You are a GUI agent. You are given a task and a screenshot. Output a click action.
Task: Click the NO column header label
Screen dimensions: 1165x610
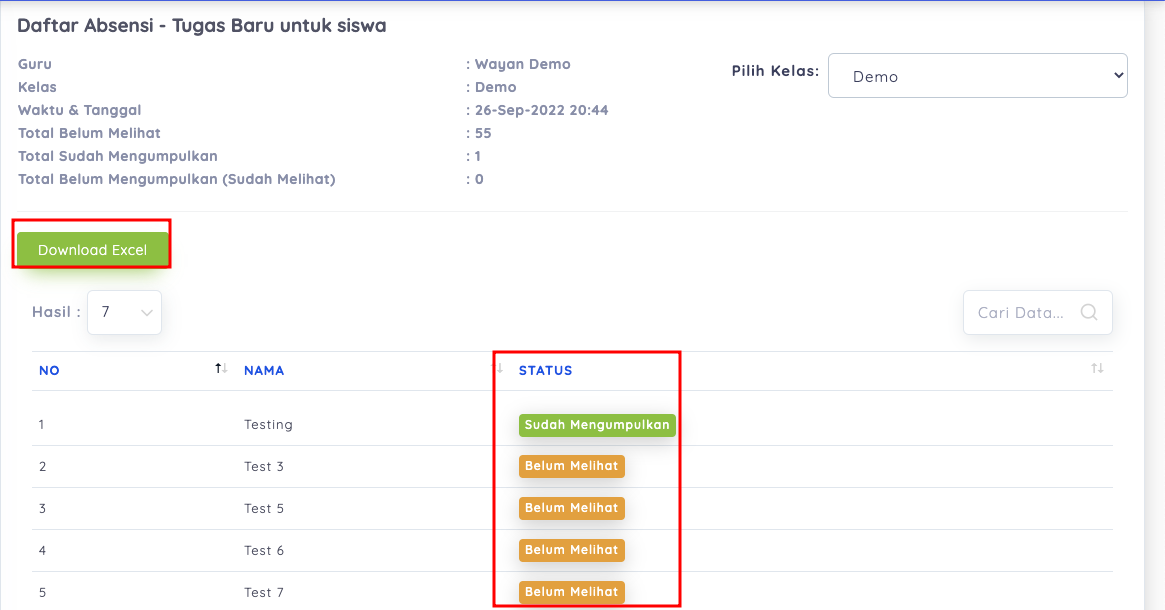(49, 370)
